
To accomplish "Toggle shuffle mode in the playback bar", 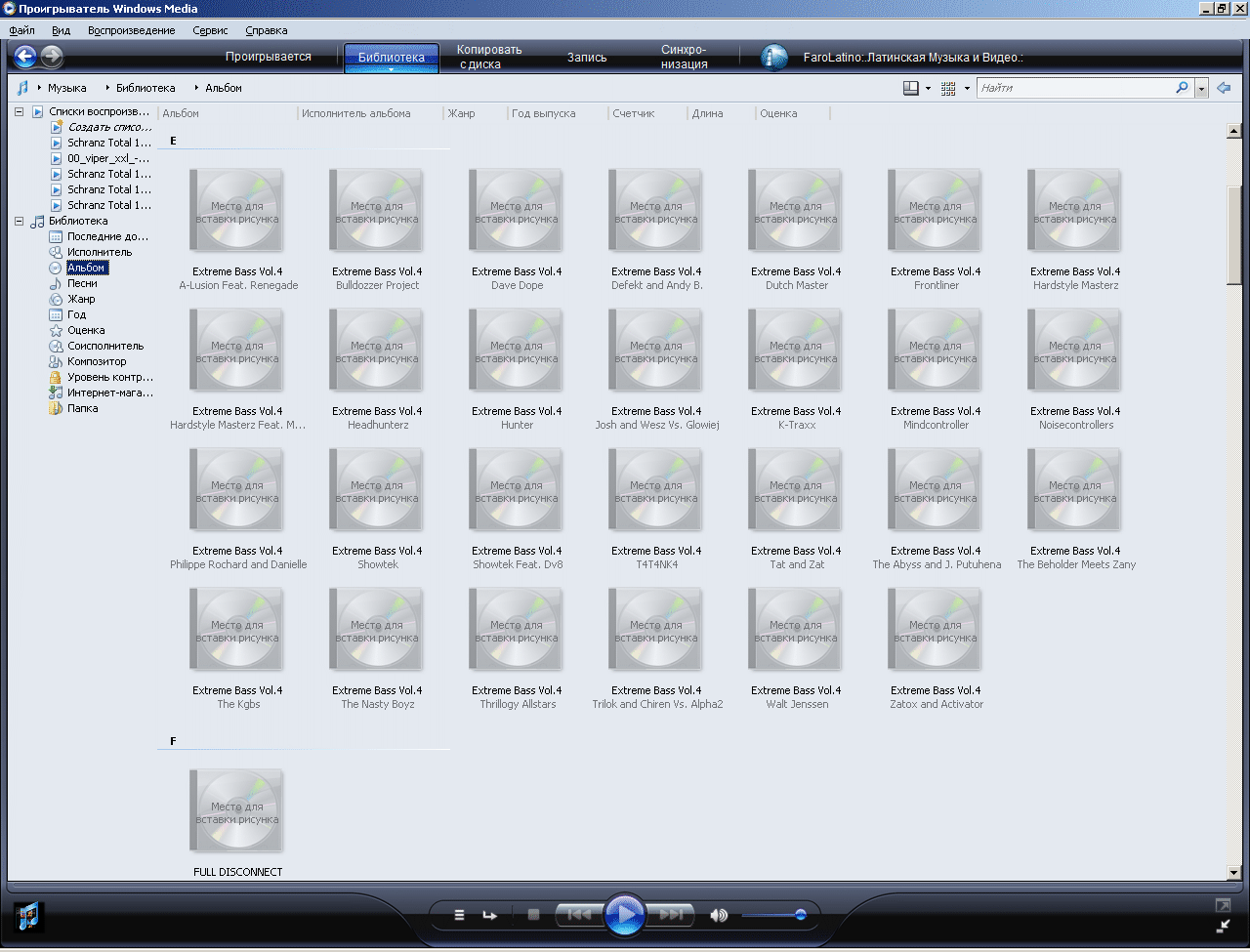I will 459,915.
